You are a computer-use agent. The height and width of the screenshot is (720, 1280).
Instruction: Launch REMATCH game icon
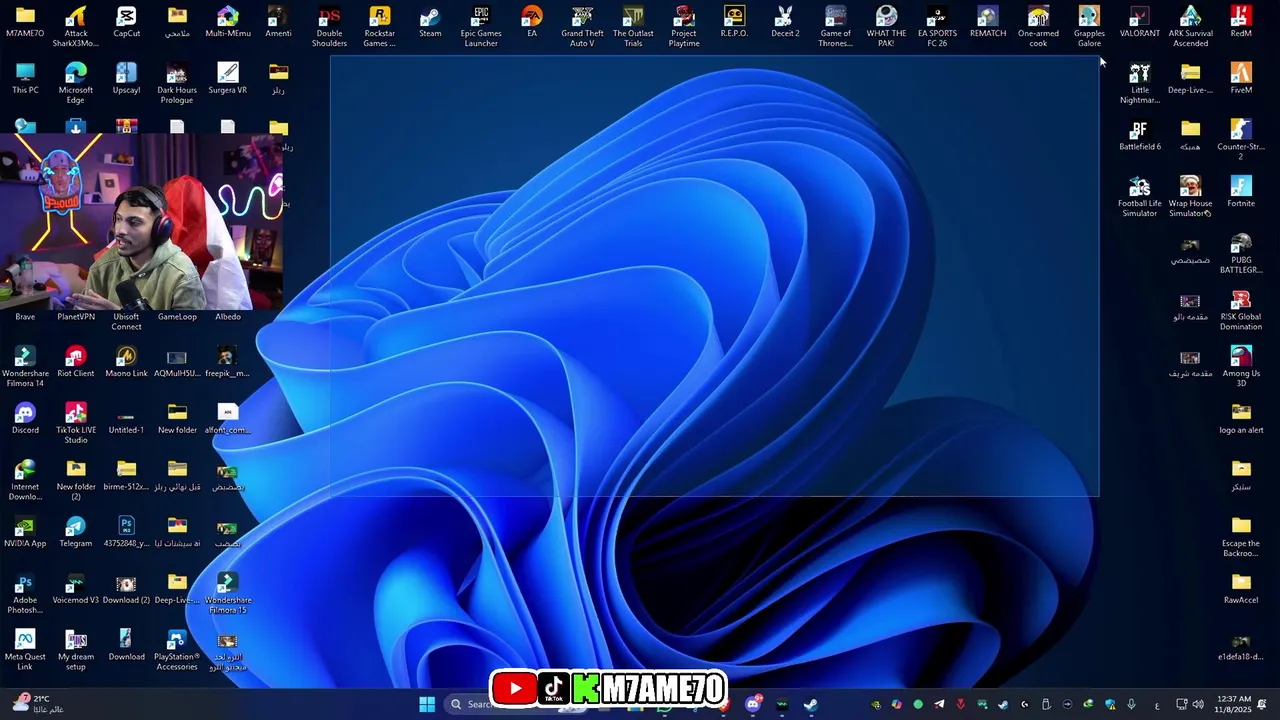pos(988,22)
